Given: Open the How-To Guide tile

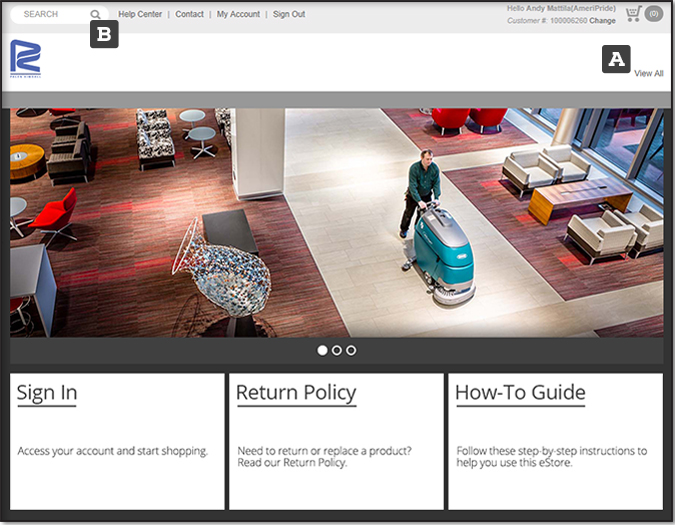Looking at the screenshot, I should click(x=555, y=441).
